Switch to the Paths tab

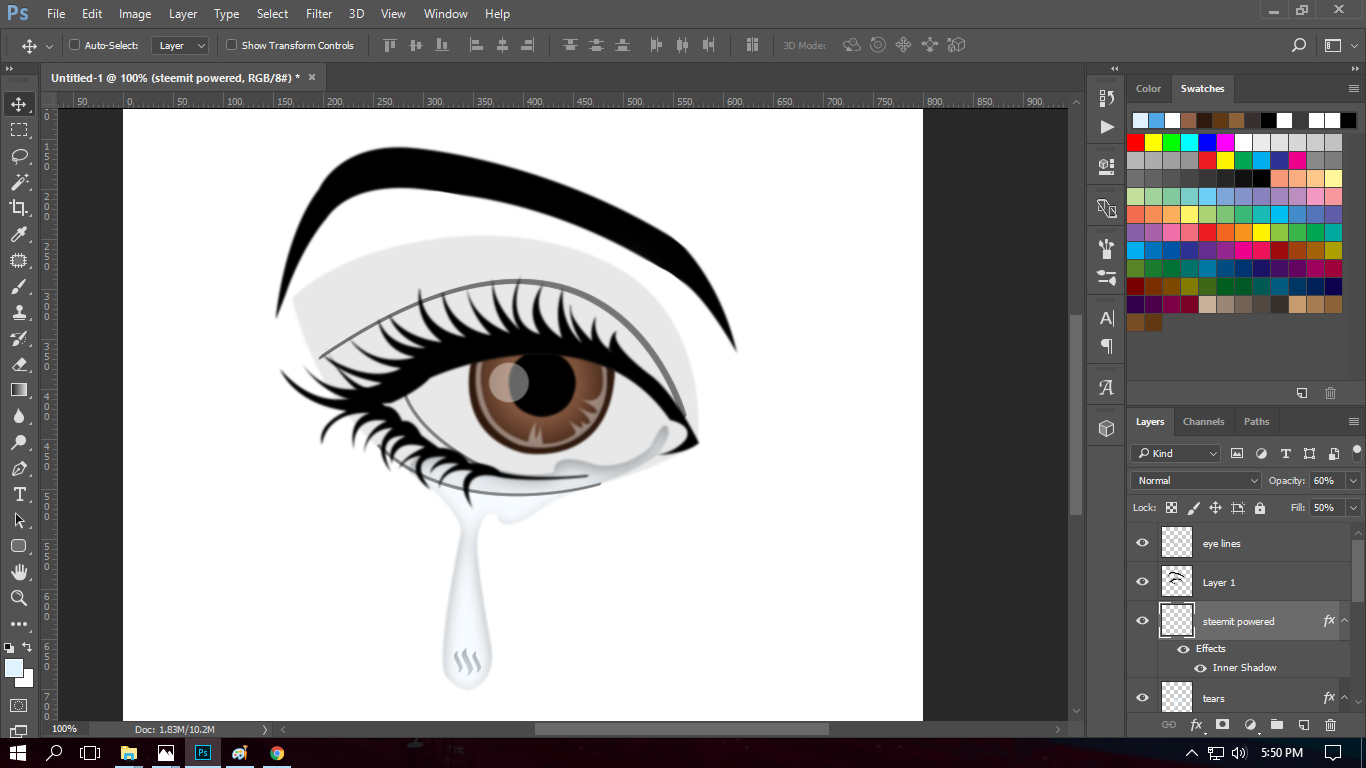pyautogui.click(x=1257, y=422)
